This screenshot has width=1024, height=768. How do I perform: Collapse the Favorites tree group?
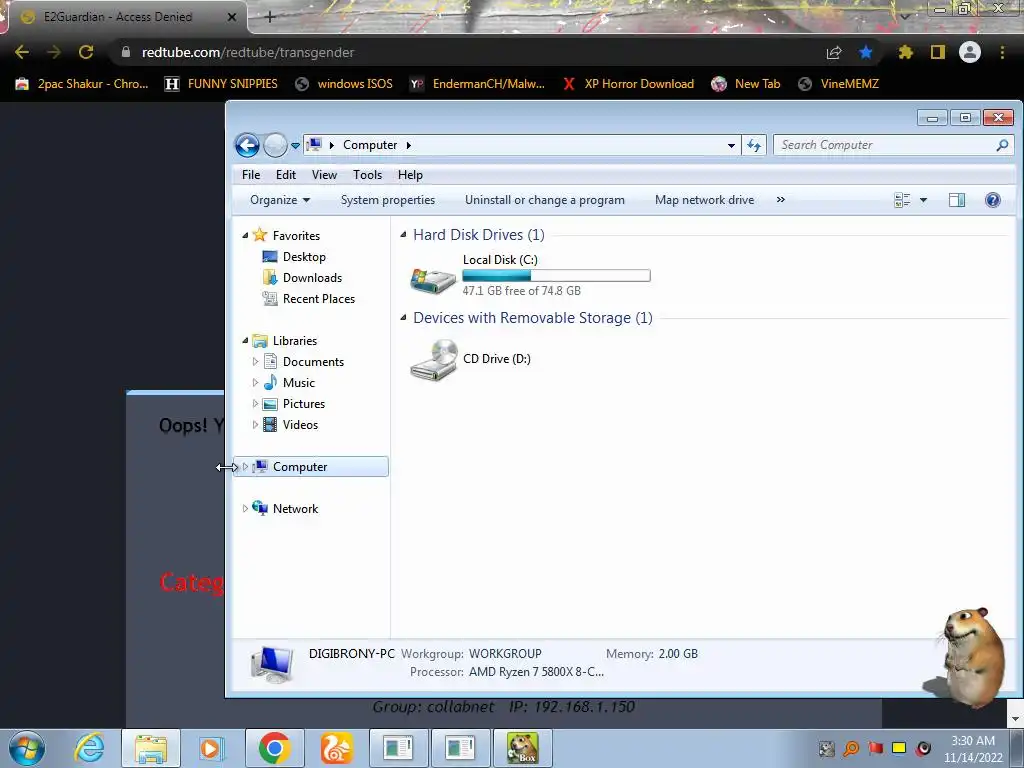click(245, 235)
